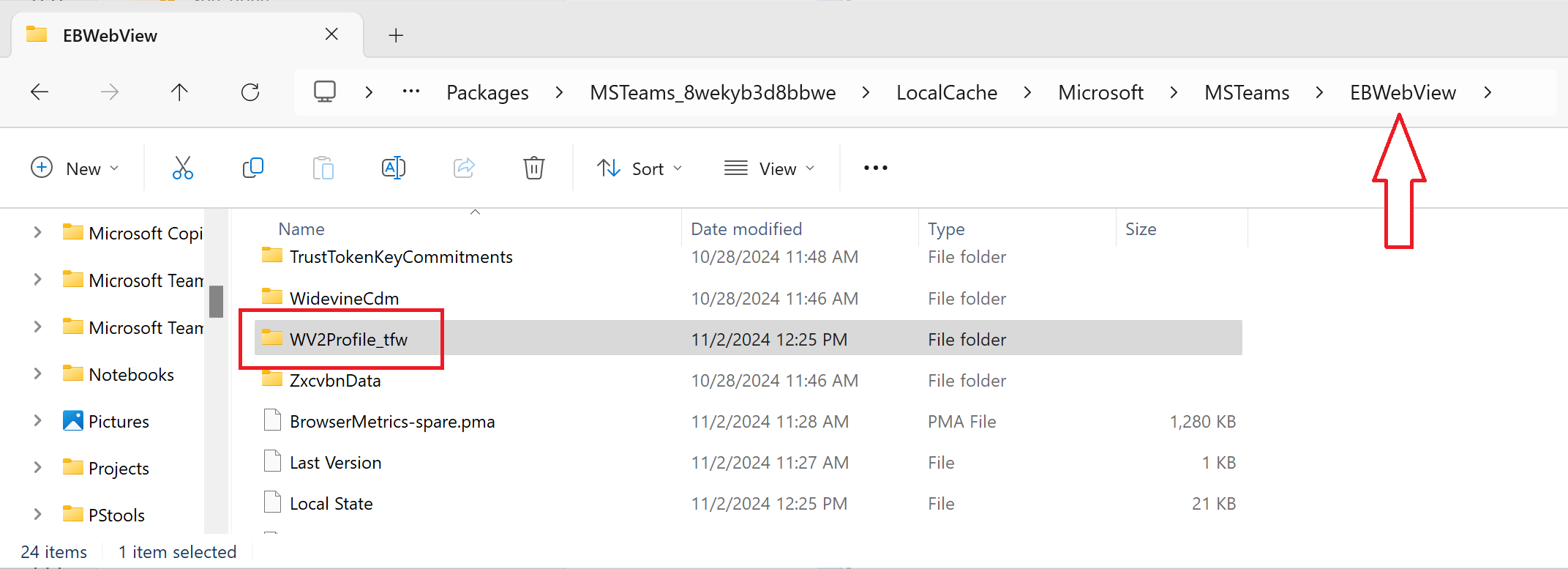The image size is (1568, 569).
Task: Click the Cut scissors icon
Action: (182, 168)
